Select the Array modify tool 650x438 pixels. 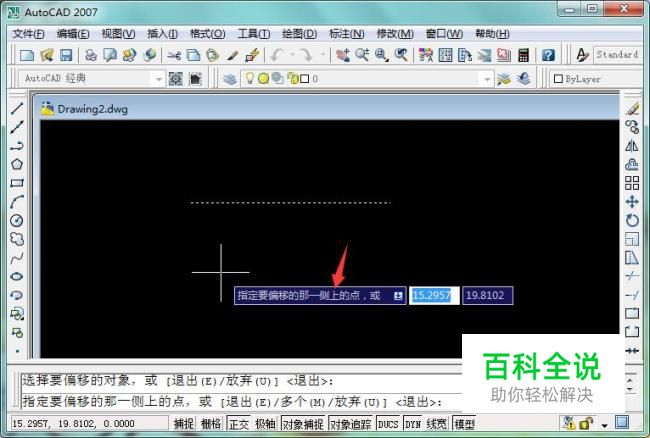click(632, 183)
